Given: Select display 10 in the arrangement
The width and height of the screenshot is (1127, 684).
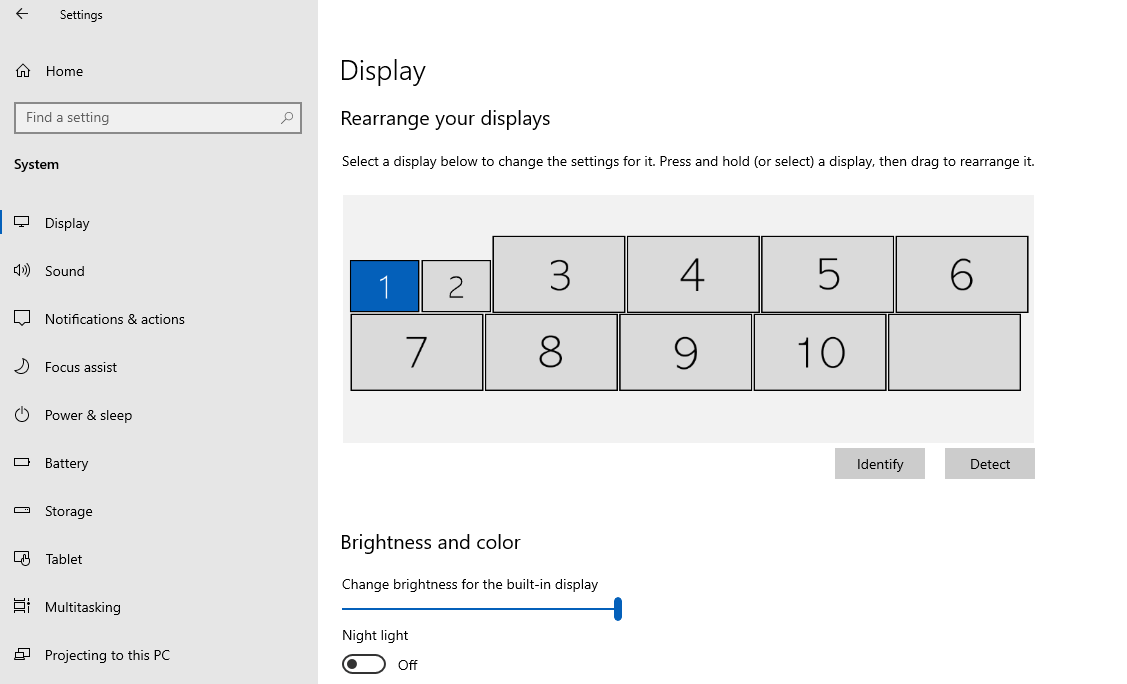Looking at the screenshot, I should coord(819,352).
